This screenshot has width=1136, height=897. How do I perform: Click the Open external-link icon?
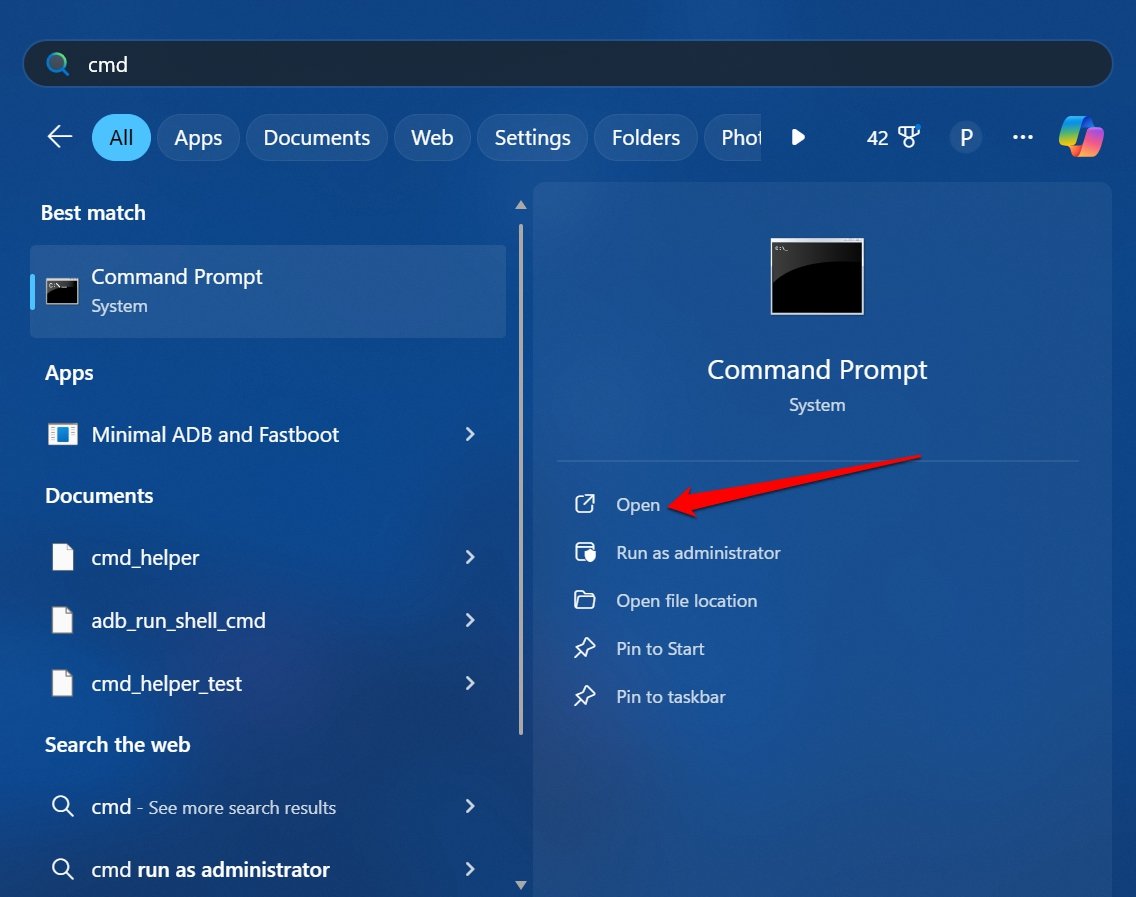tap(585, 504)
